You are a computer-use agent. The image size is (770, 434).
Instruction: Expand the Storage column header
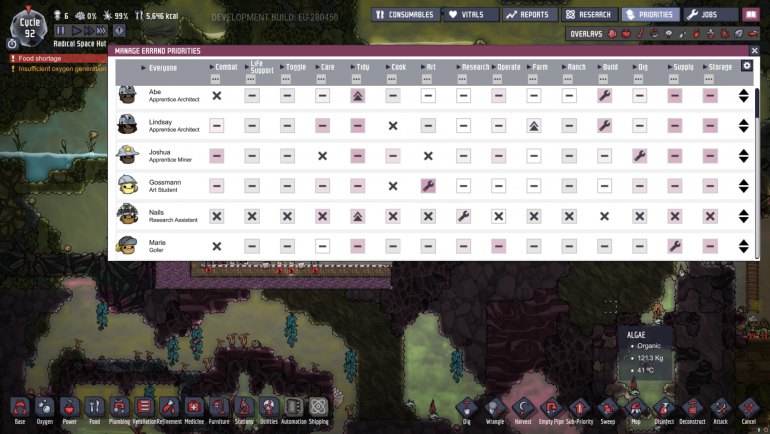pyautogui.click(x=717, y=67)
